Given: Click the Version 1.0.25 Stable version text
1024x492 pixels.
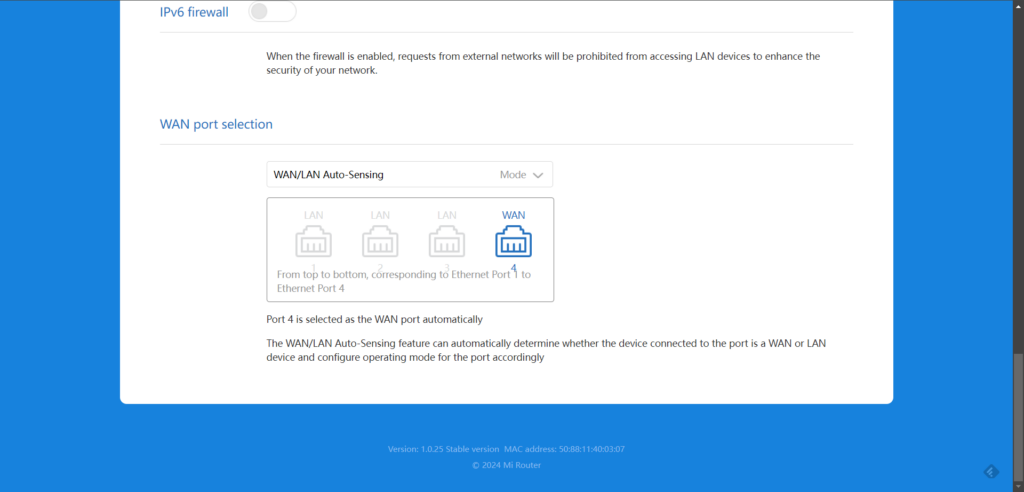Looking at the screenshot, I should [443, 450].
